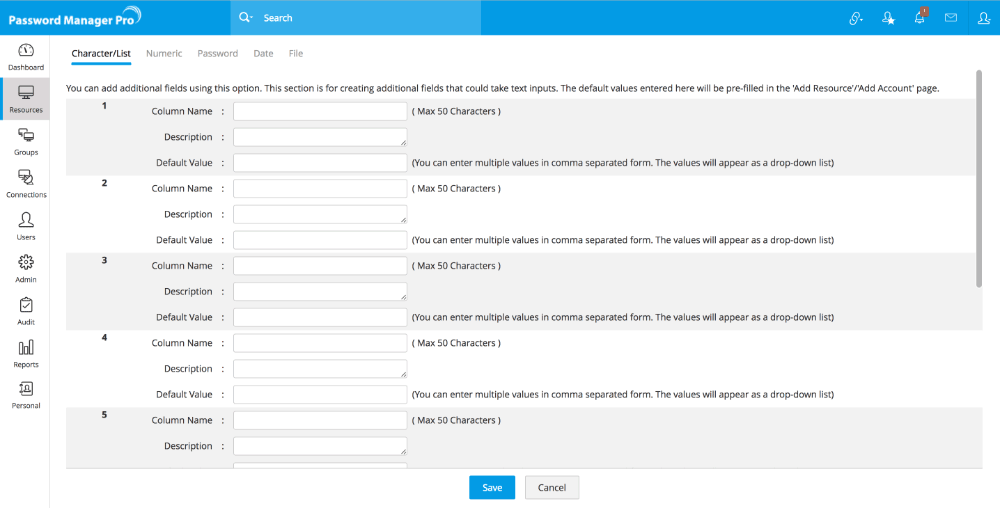
Task: Open the user profile menu
Action: pyautogui.click(x=983, y=17)
